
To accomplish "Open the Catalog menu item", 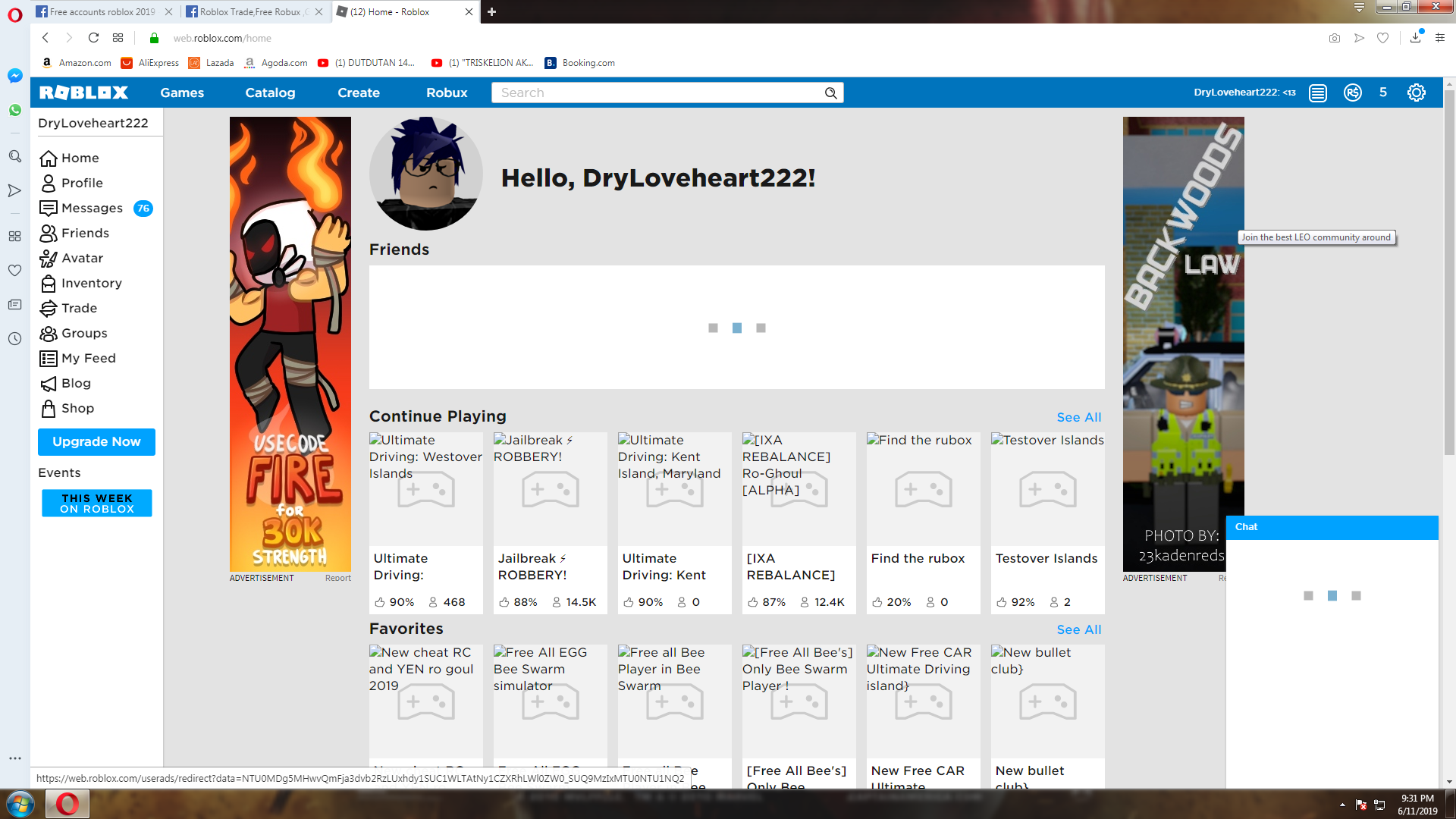I will coord(270,93).
